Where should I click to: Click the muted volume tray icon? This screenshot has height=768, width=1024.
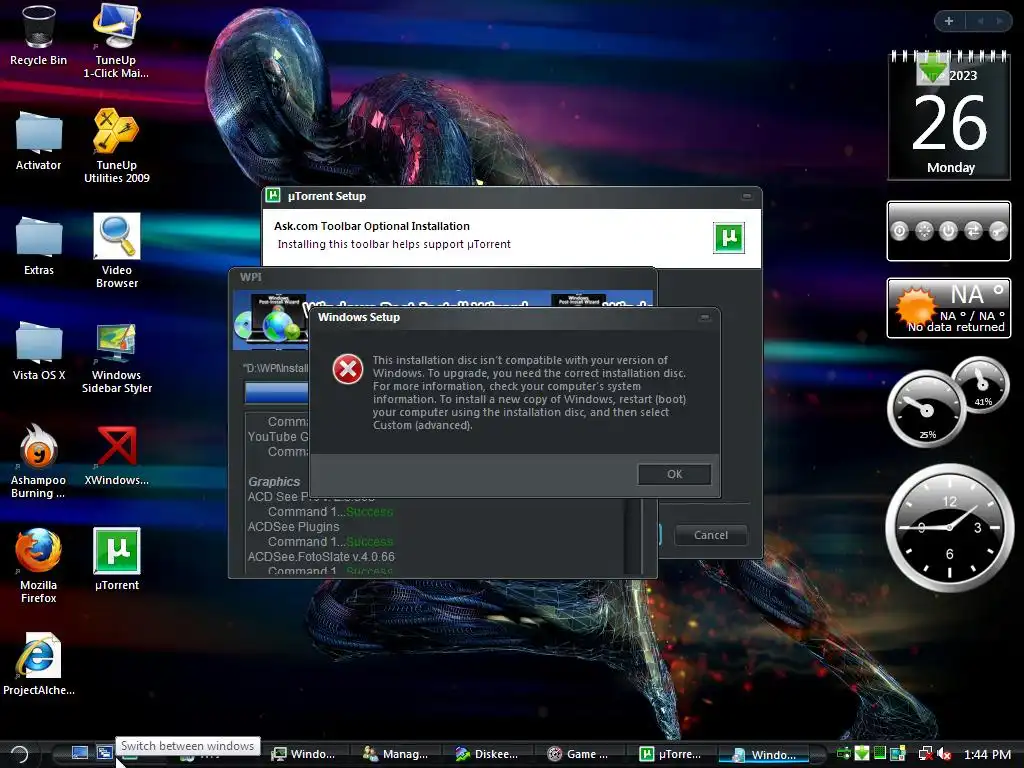coord(944,754)
